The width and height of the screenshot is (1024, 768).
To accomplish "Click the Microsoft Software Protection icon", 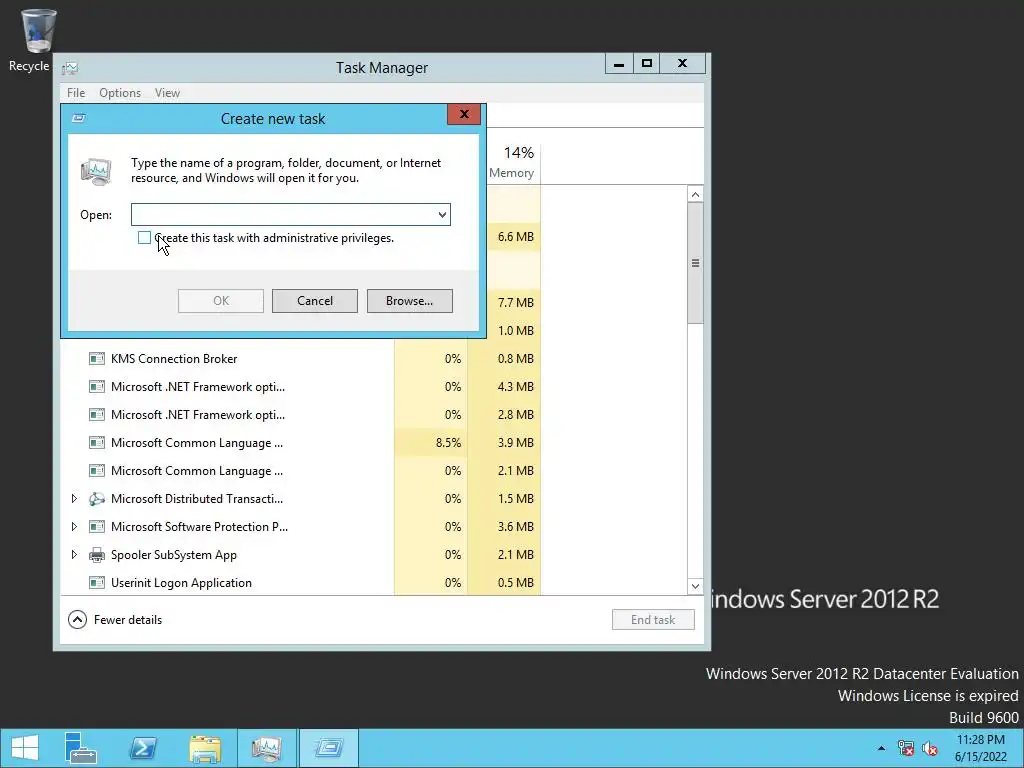I will click(x=97, y=527).
